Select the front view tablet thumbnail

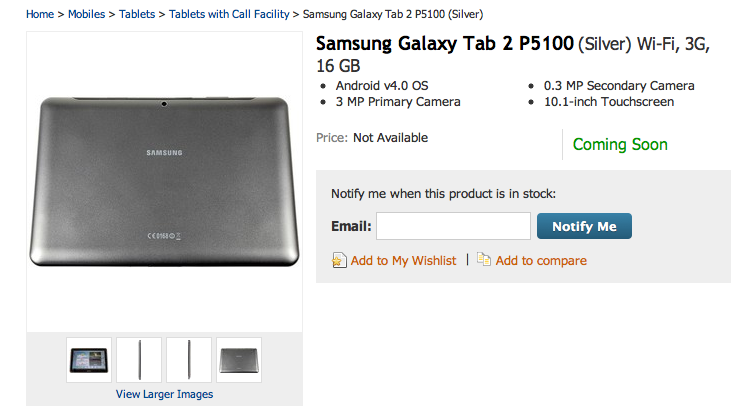[89, 360]
